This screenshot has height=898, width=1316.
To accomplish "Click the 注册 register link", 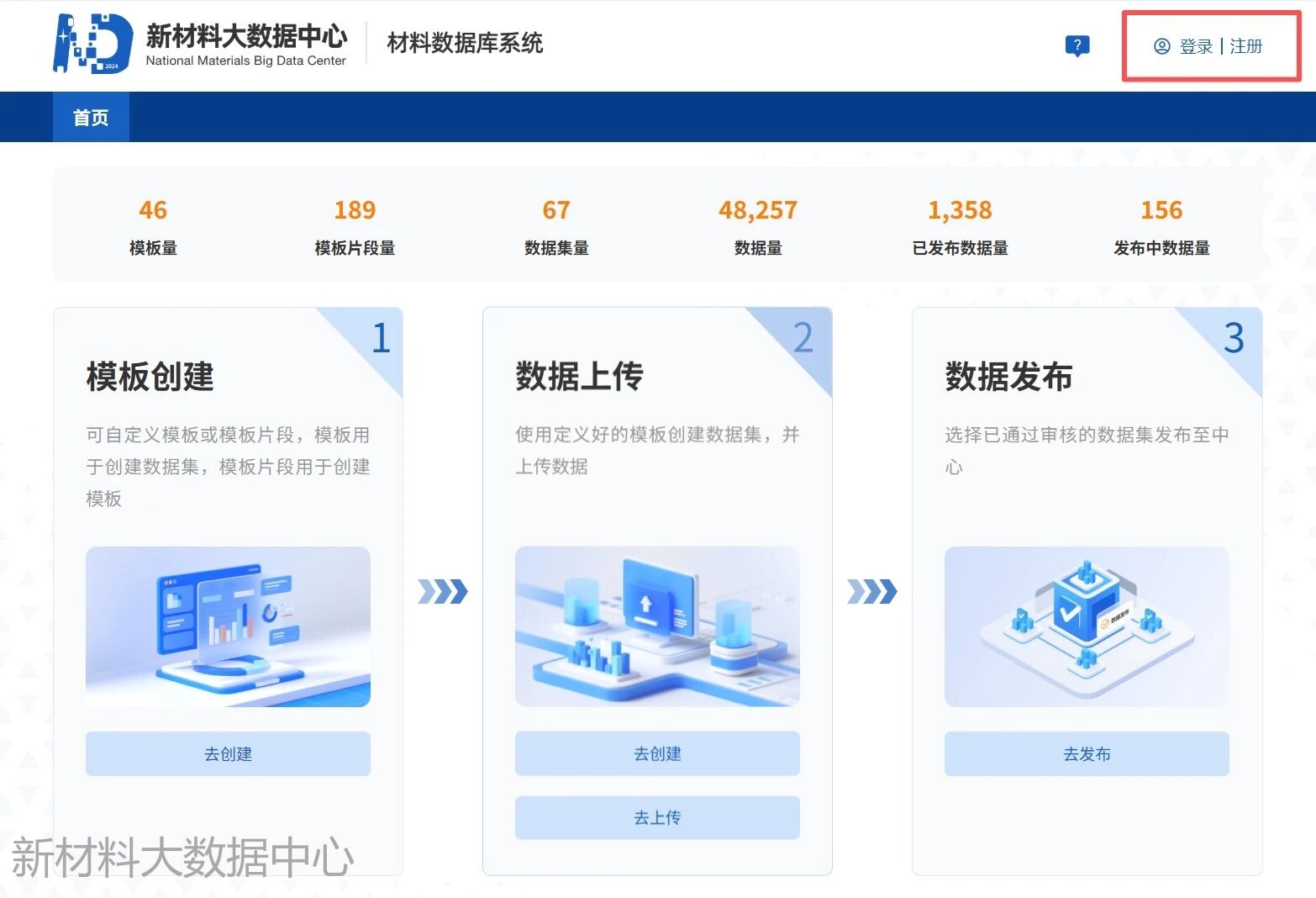I will click(1246, 46).
